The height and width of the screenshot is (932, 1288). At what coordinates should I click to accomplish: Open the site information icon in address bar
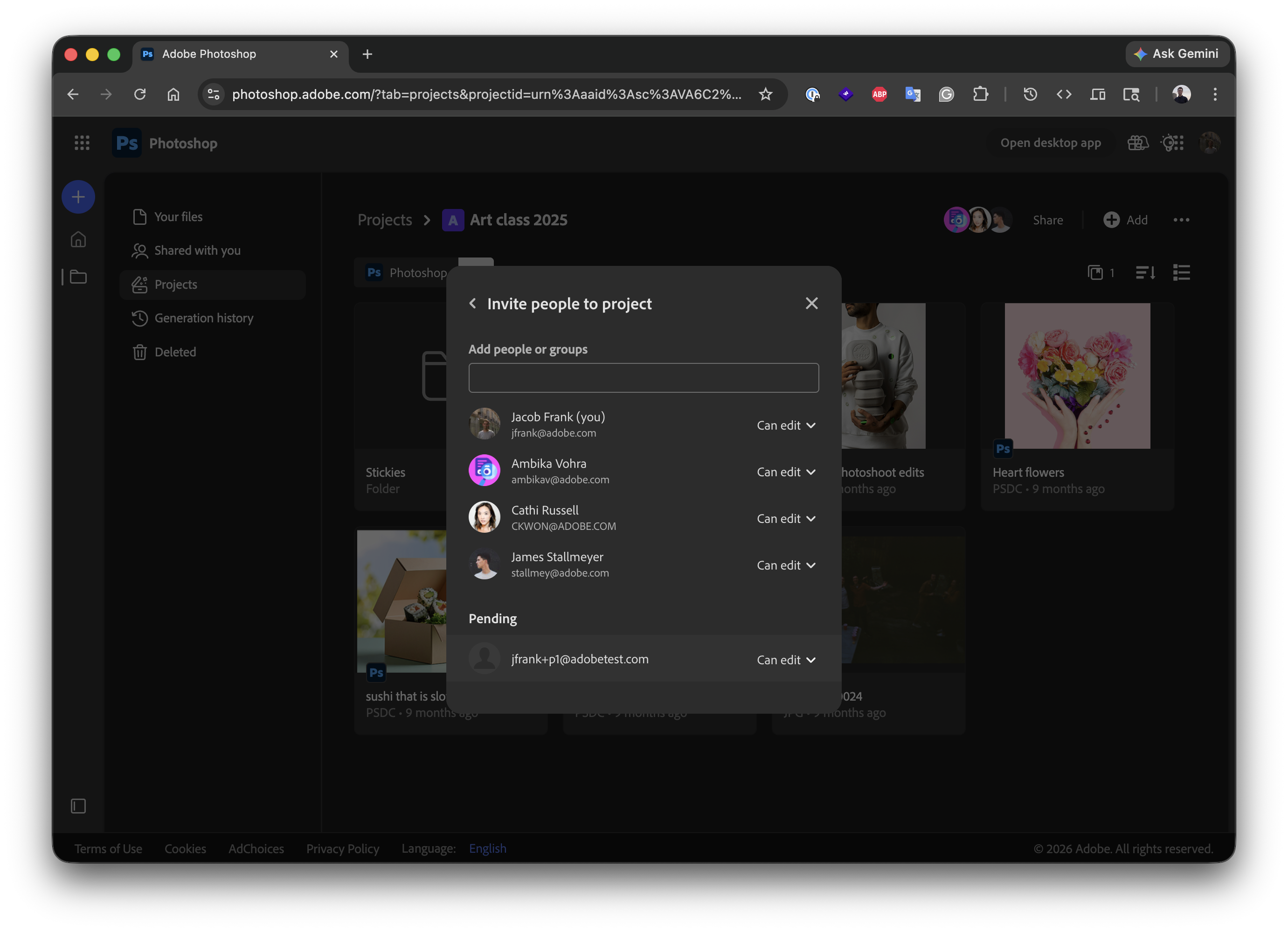click(214, 94)
